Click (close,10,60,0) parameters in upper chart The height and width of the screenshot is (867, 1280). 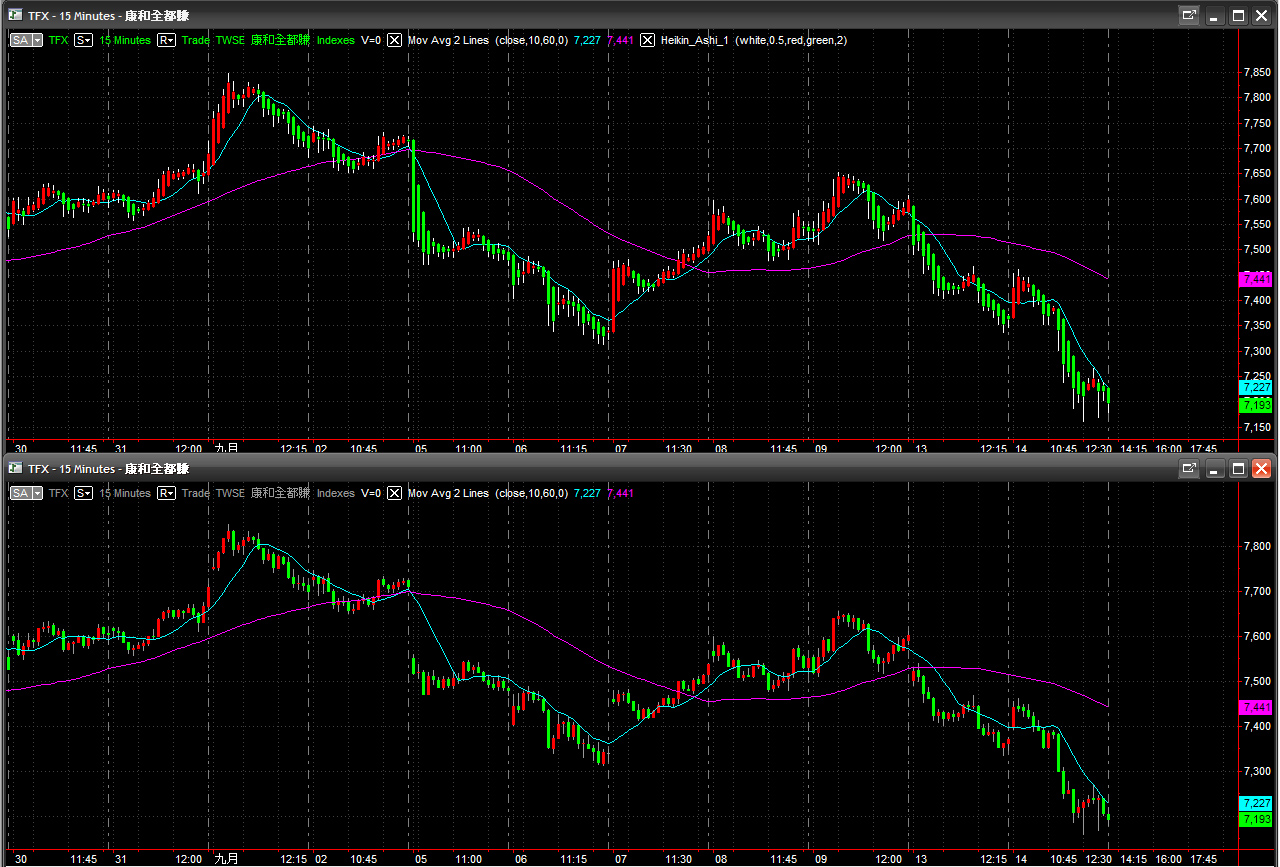point(531,40)
